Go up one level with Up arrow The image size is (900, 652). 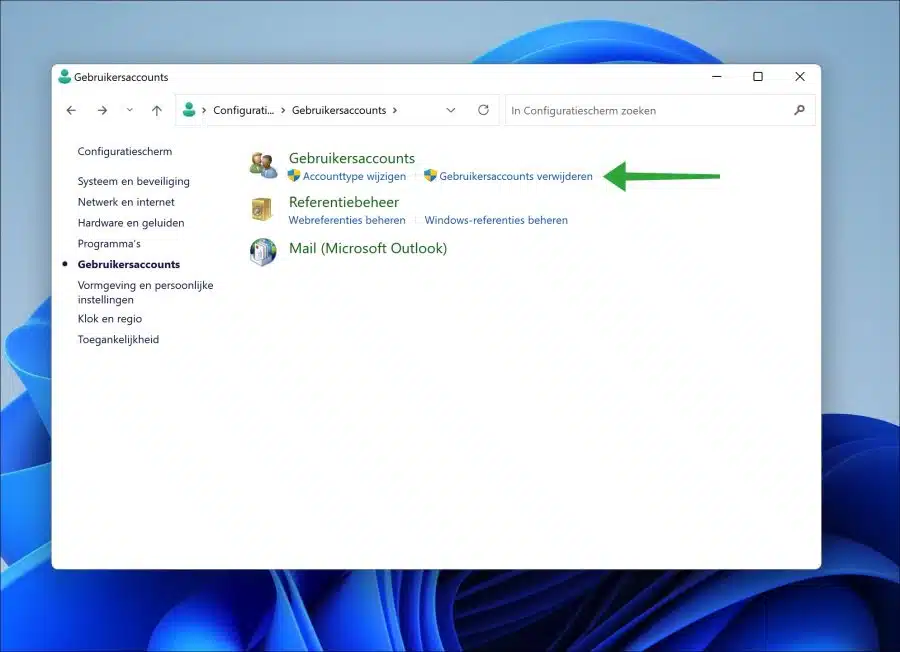157,110
